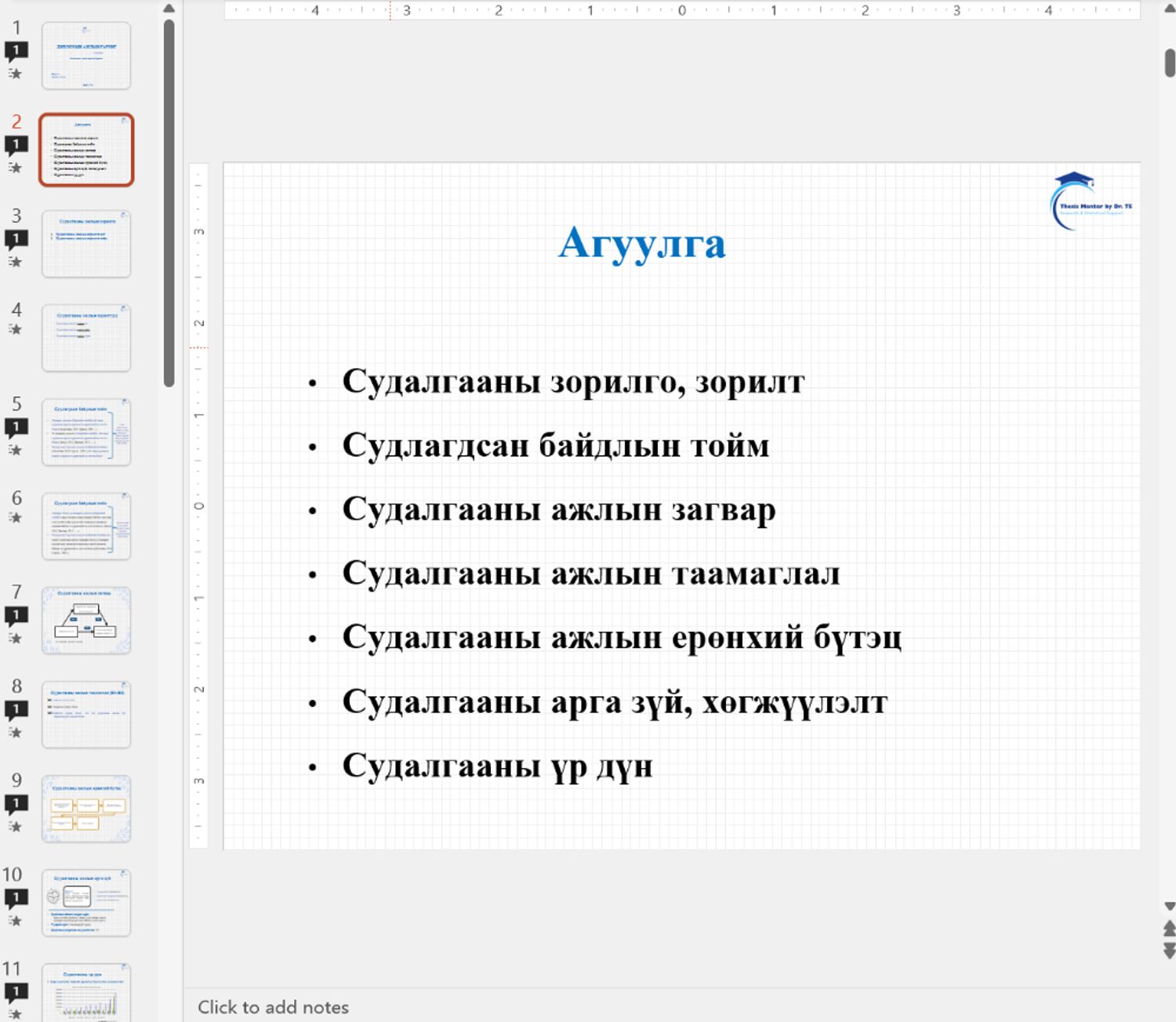Viewport: 1176px width, 1022px height.
Task: Click the bullet 'Судалгааны үр дүн'
Action: [497, 766]
